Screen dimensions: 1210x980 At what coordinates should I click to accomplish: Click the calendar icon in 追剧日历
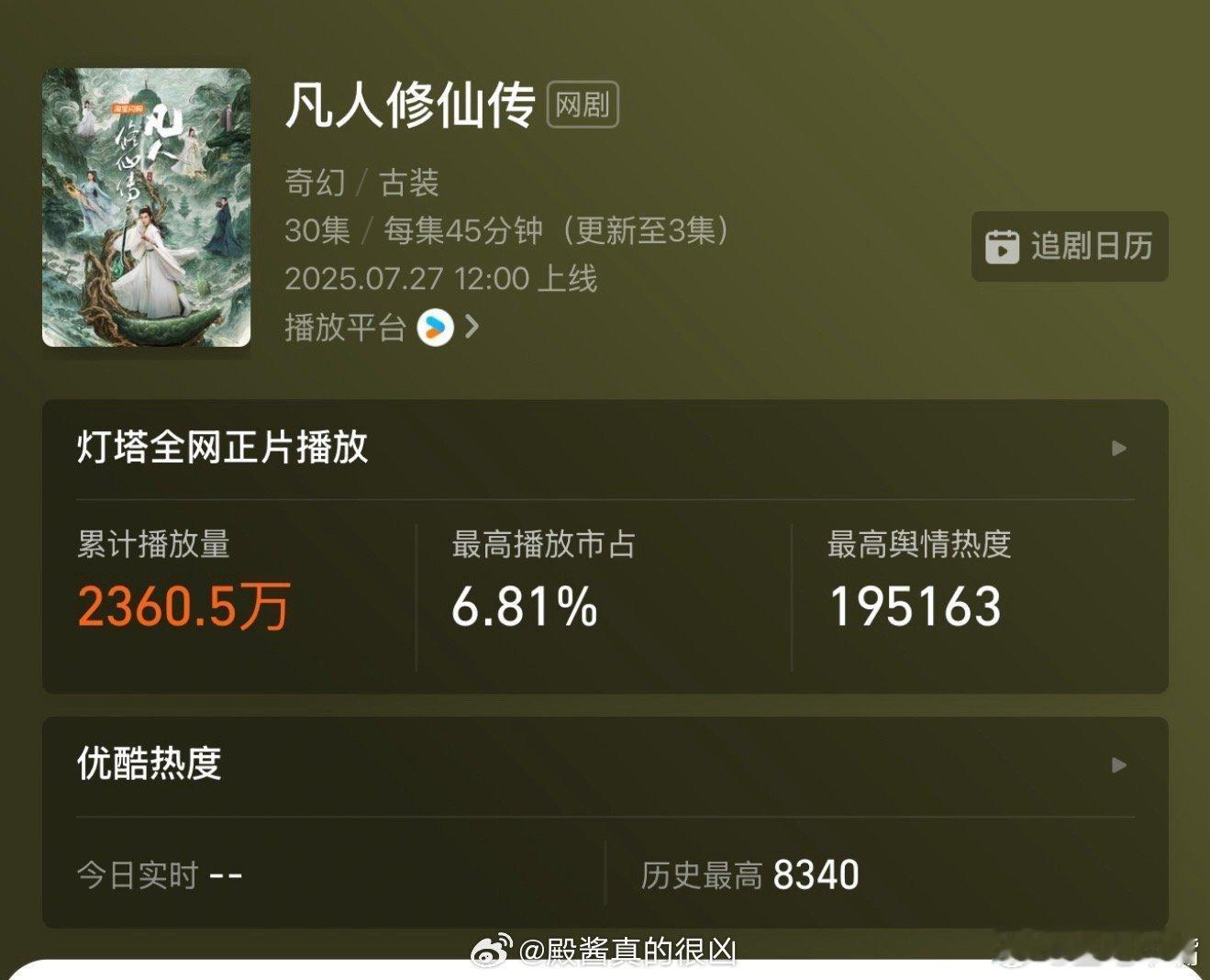(x=1002, y=246)
